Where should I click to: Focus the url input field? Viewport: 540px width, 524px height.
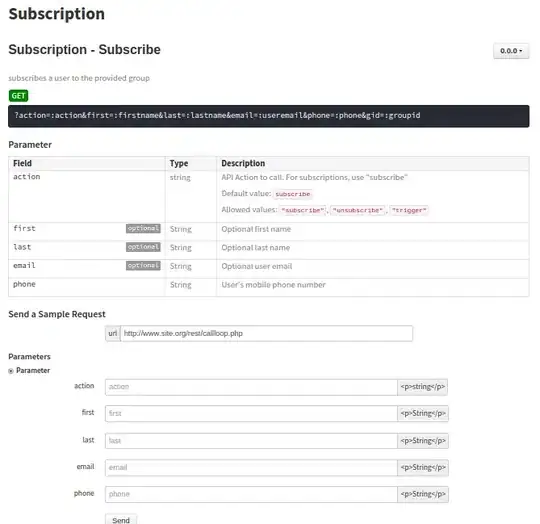pyautogui.click(x=267, y=333)
